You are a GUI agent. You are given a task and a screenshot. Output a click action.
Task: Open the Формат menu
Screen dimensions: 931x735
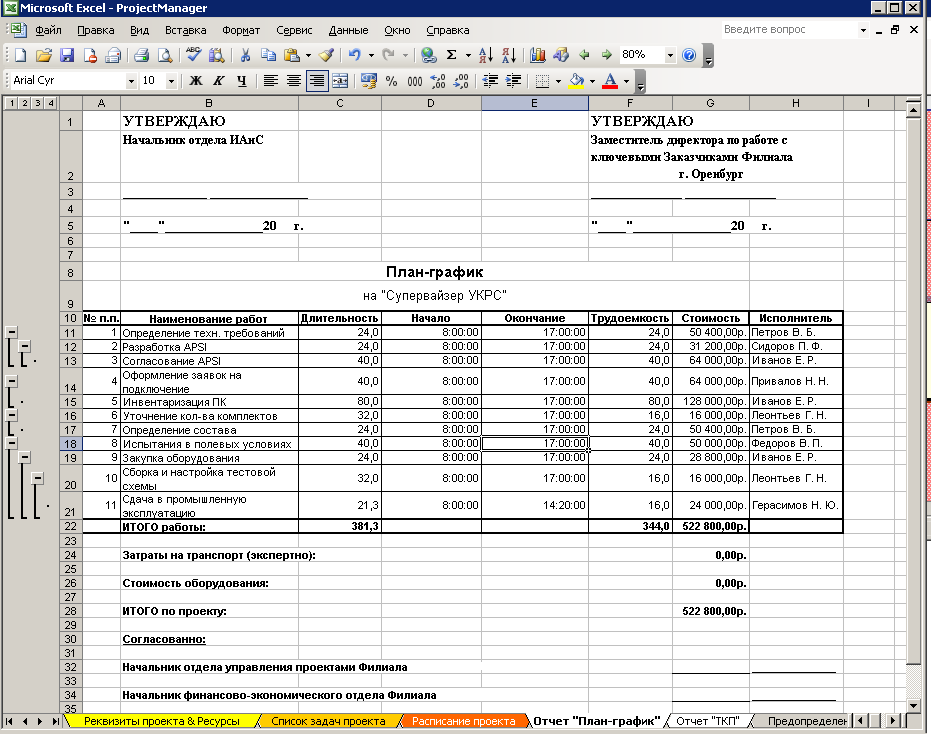coord(240,30)
